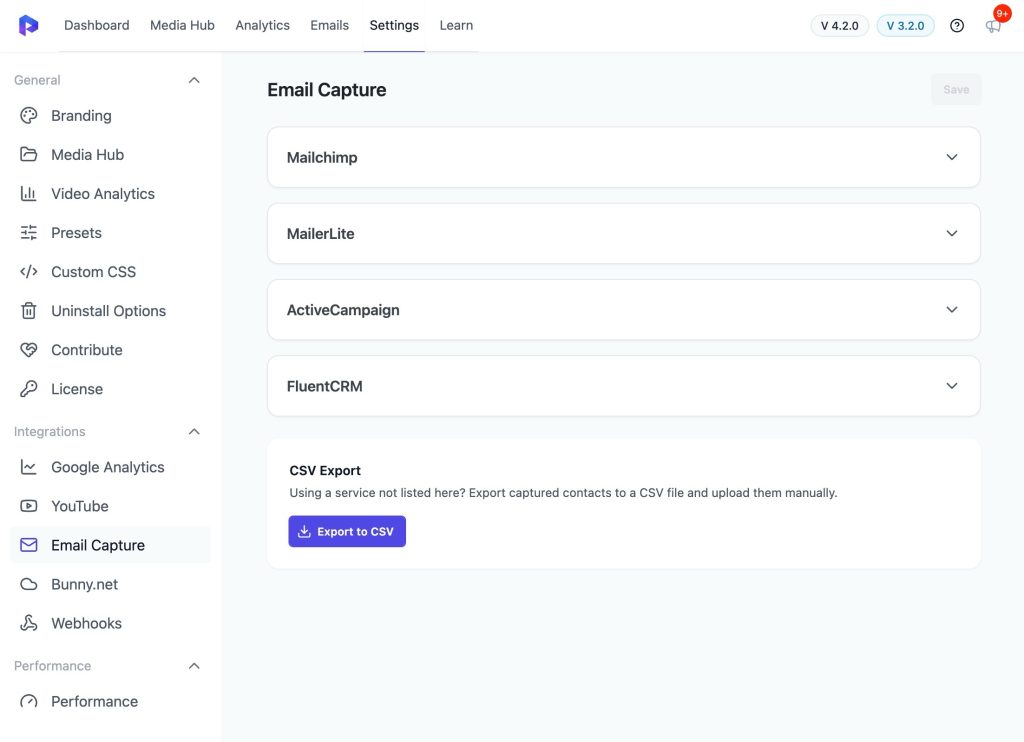Click the CSV export description text
Viewport: 1024px width, 742px height.
coord(563,492)
